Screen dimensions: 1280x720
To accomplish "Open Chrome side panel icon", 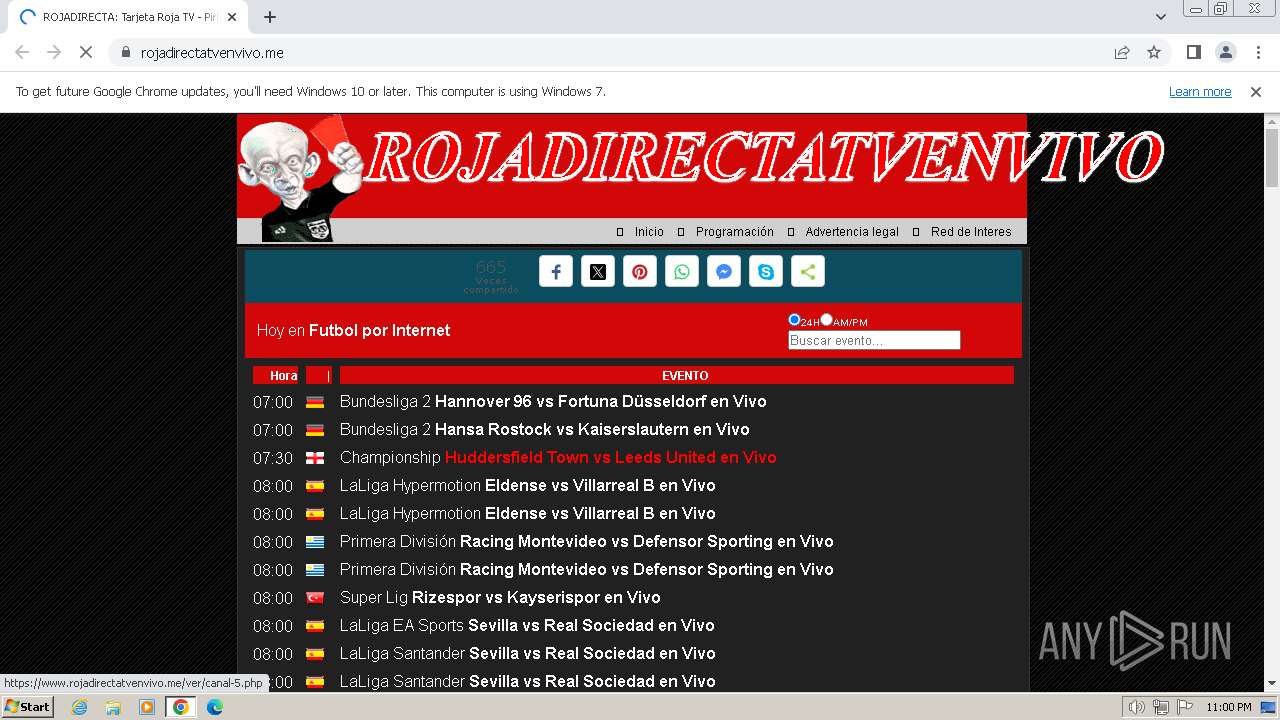I will coord(1193,52).
